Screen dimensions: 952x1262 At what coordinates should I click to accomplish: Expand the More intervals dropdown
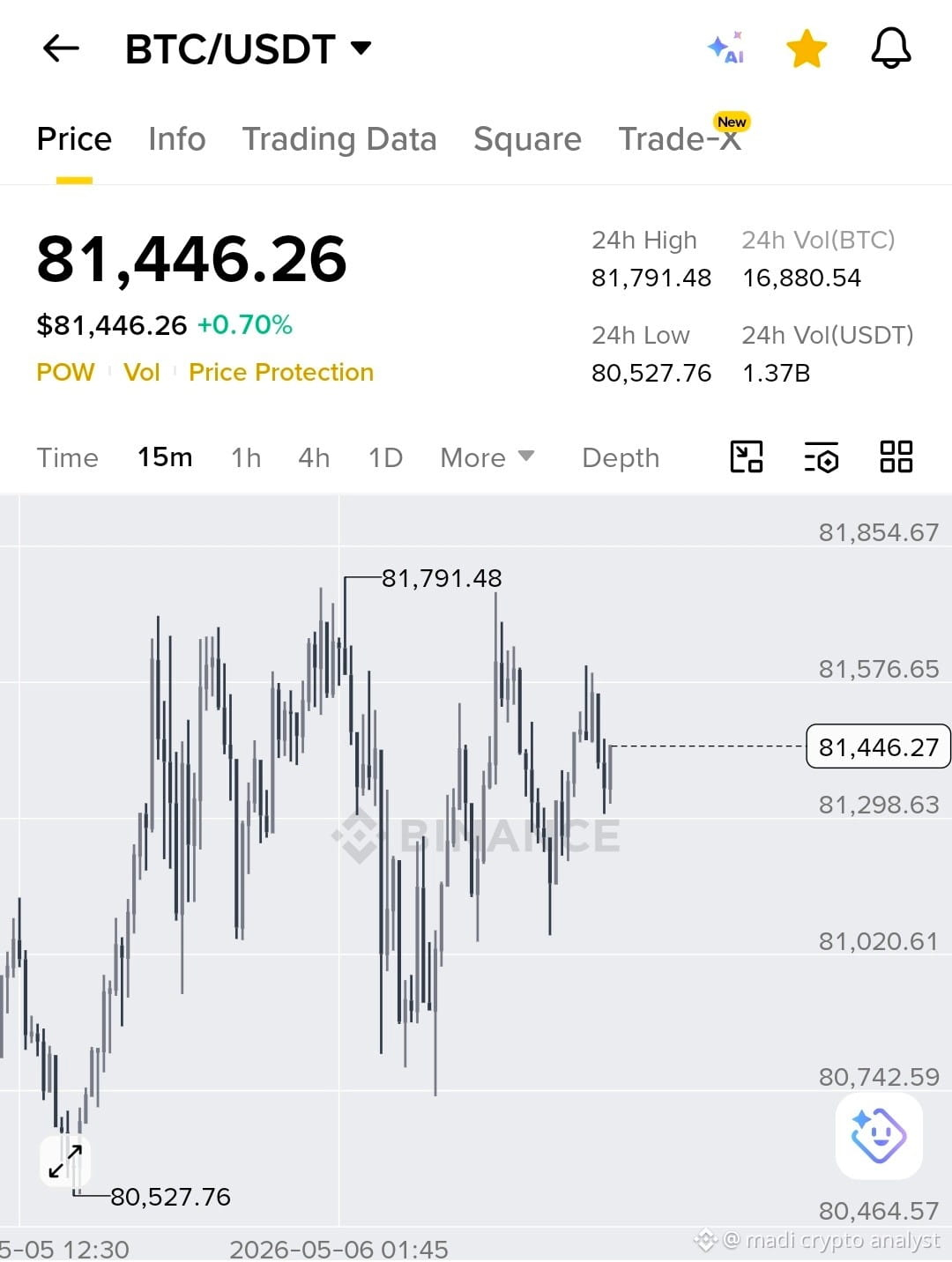(487, 457)
